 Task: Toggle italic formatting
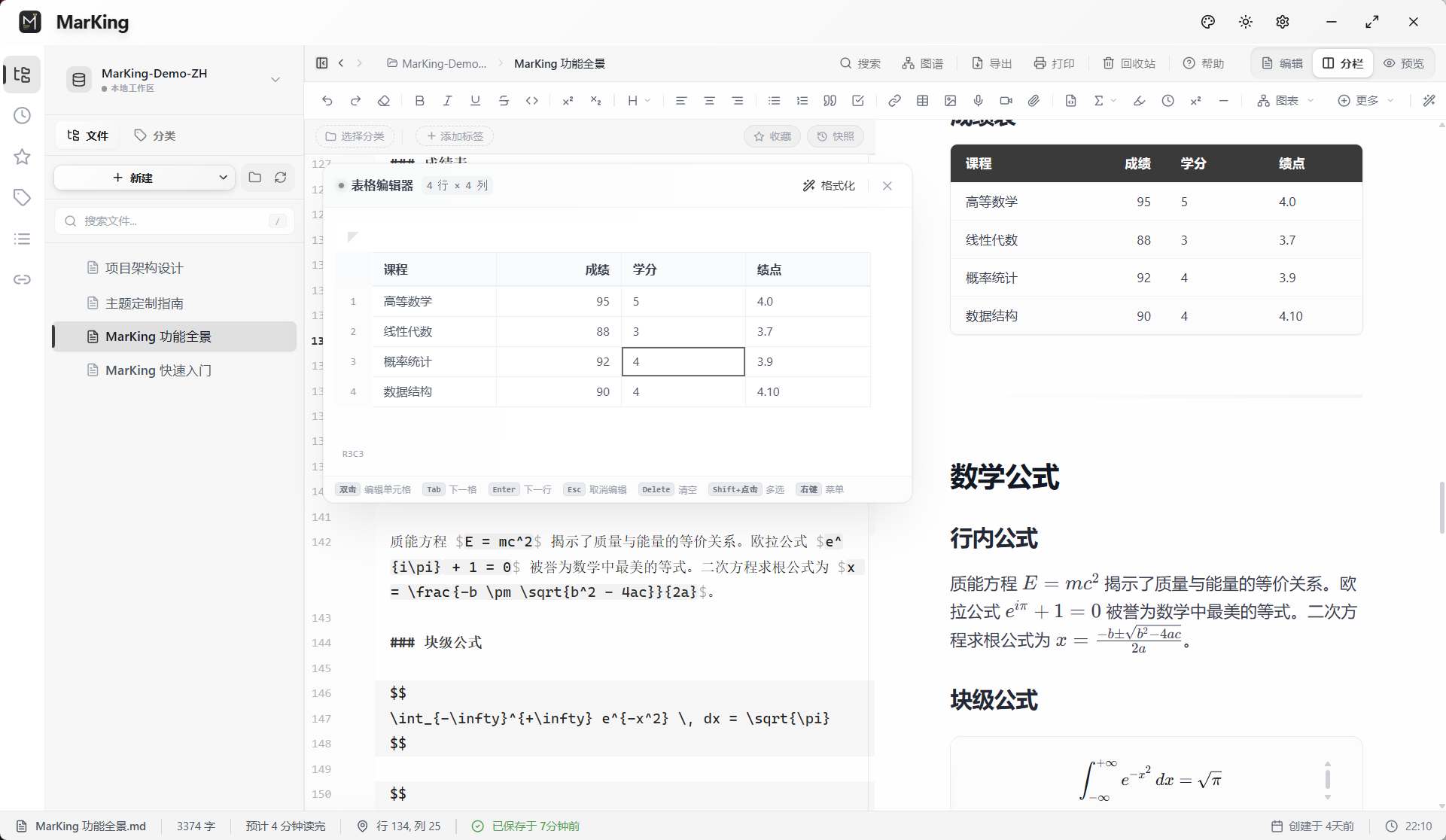[447, 101]
